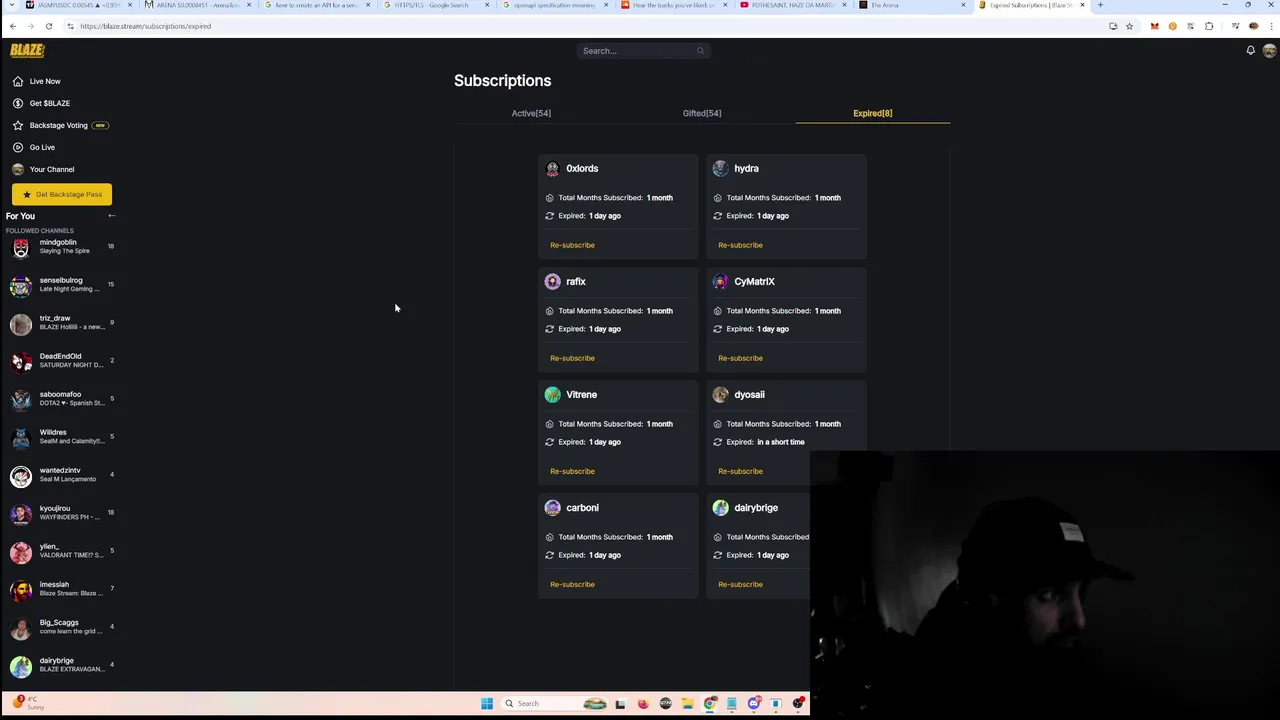Image resolution: width=1280 pixels, height=720 pixels.
Task: Bookmark page with star icon
Action: coord(1130,26)
